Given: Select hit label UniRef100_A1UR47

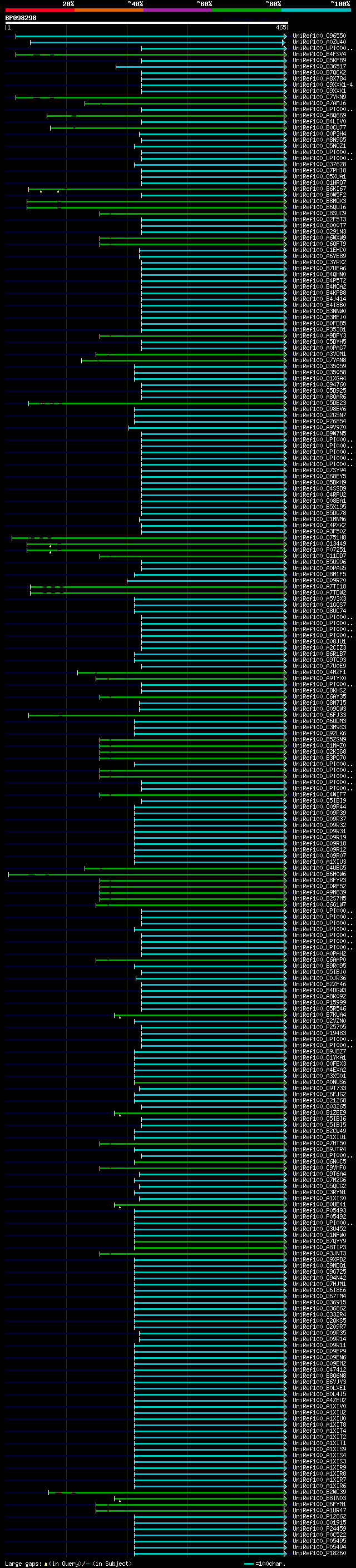Looking at the screenshot, I should point(319,1510).
